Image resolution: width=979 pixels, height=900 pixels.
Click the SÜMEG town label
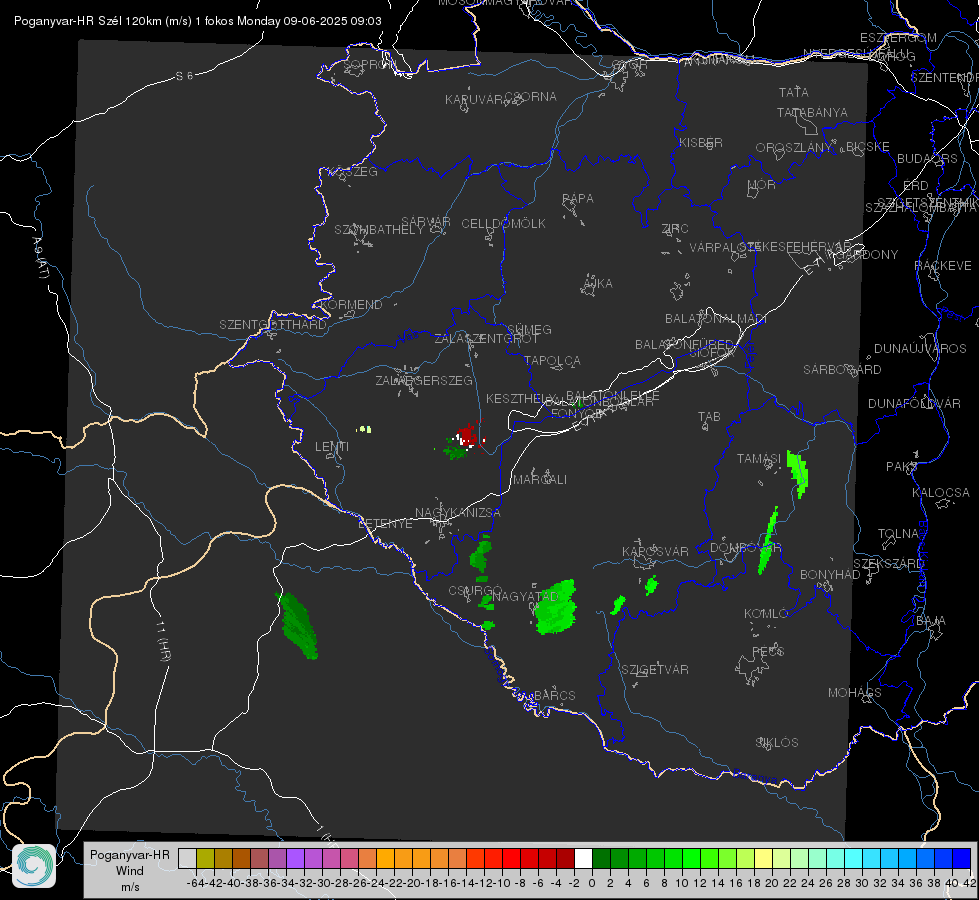(x=529, y=330)
